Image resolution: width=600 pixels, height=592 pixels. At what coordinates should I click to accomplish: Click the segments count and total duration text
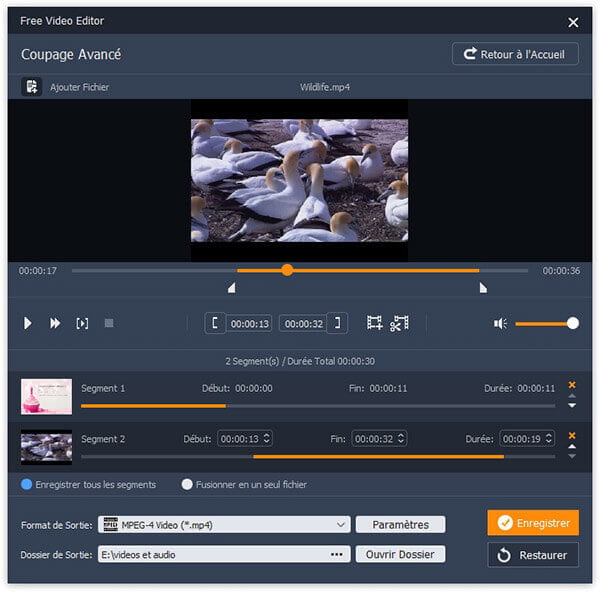[x=300, y=361]
